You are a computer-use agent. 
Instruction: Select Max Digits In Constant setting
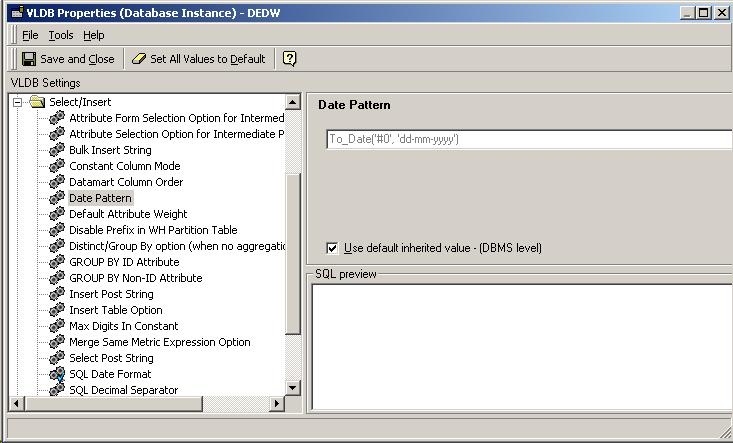123,326
